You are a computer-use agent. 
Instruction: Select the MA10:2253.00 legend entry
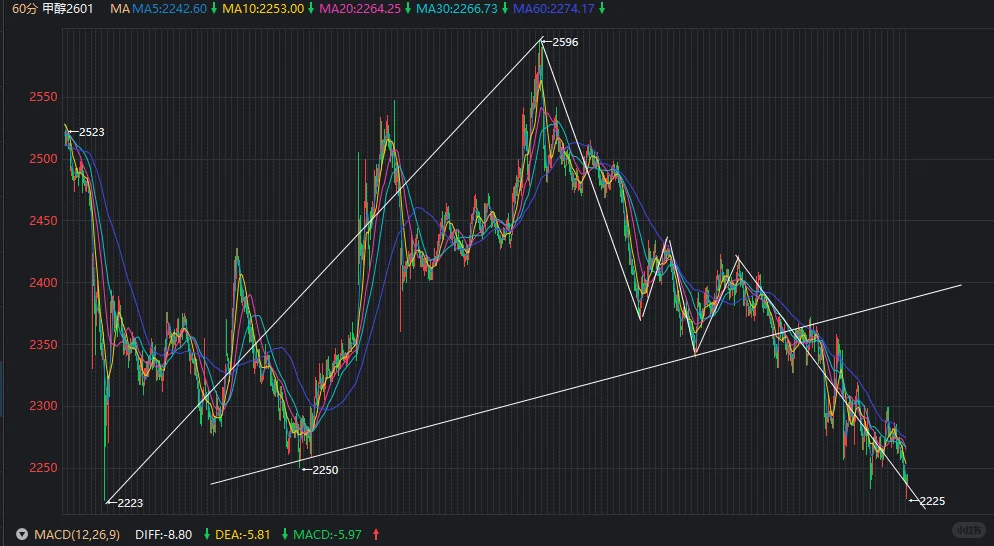click(x=263, y=9)
